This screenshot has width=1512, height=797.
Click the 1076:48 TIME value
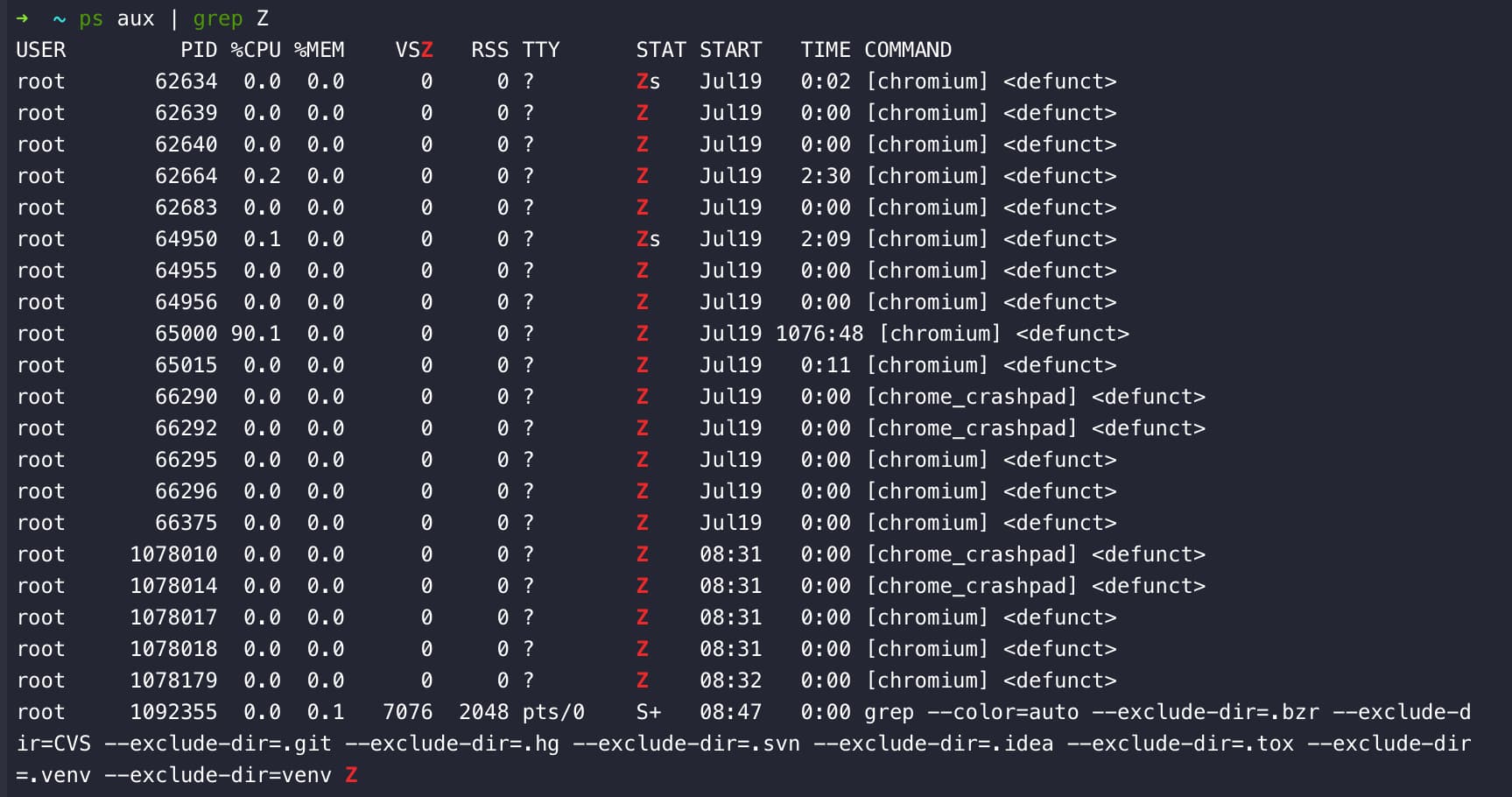pos(819,334)
